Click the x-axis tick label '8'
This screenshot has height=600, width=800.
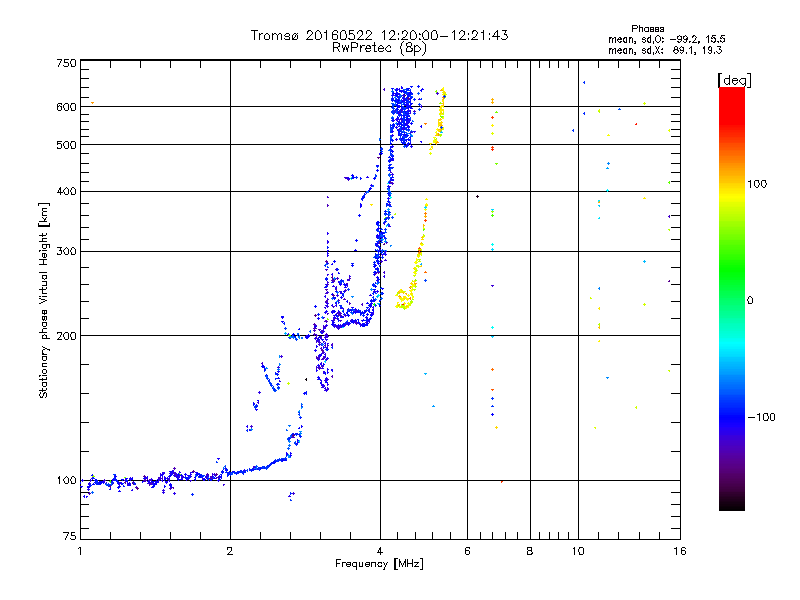point(530,551)
